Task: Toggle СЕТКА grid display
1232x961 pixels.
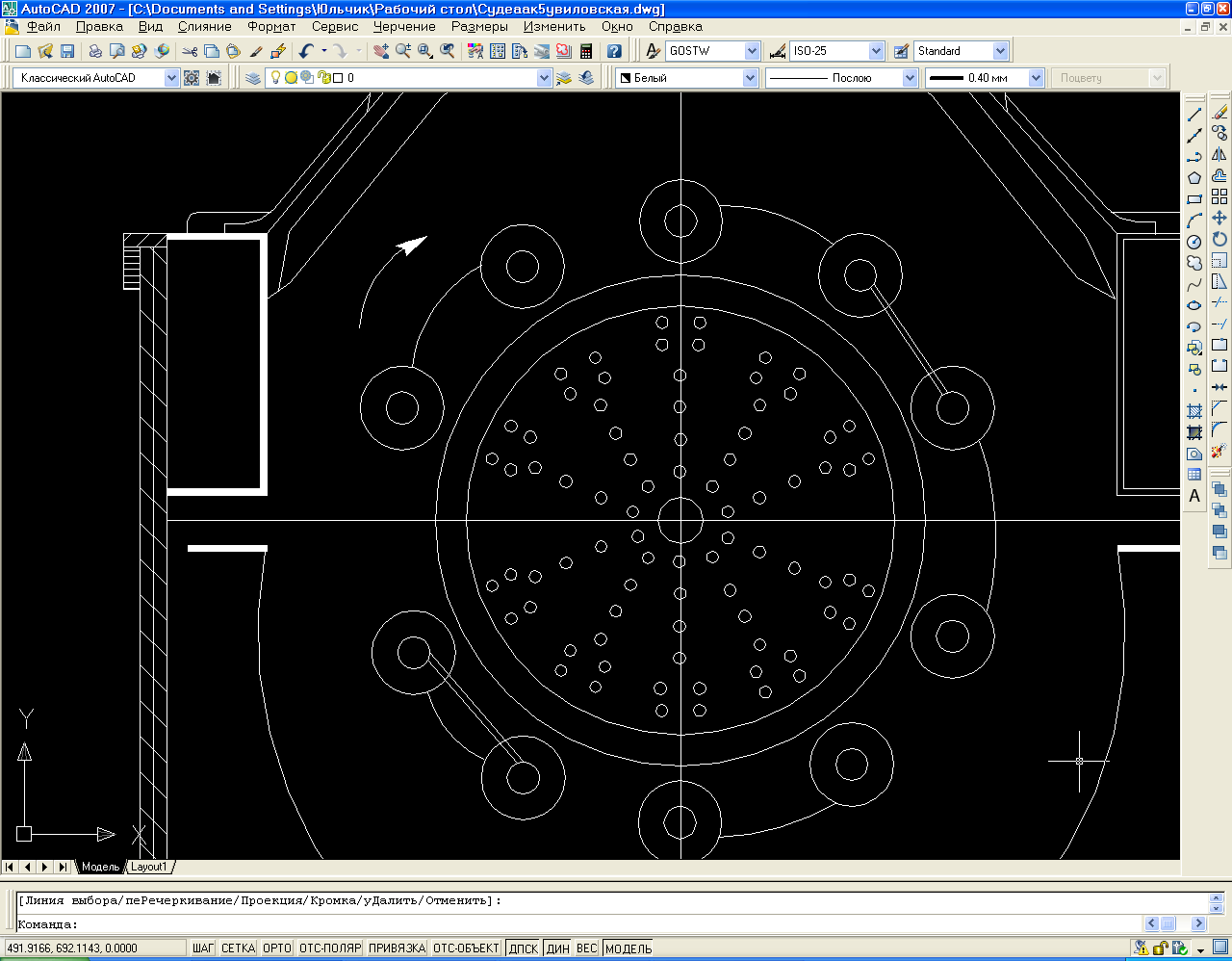Action: [x=238, y=948]
